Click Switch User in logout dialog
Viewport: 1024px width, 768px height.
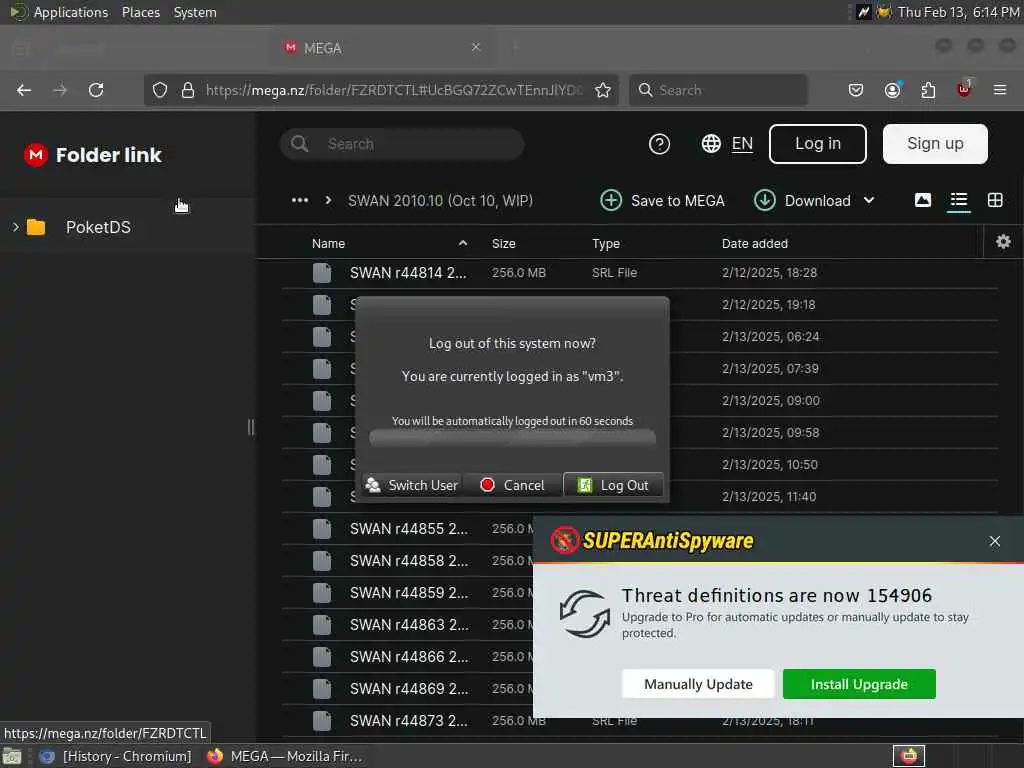click(412, 485)
